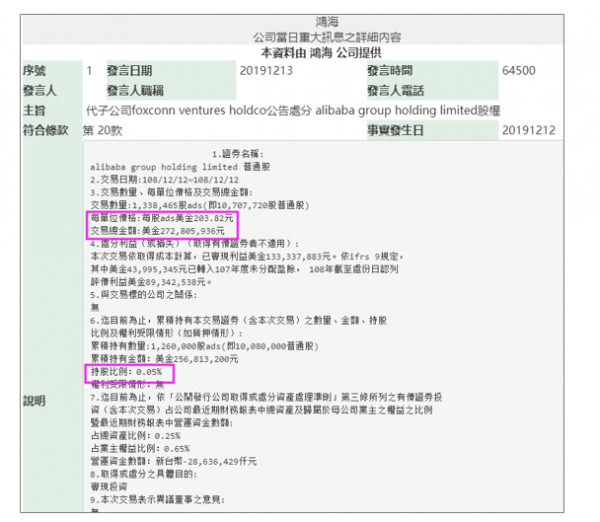Select 累積持有數量 1,260,000股ads line
The width and height of the screenshot is (600, 522).
click(204, 346)
